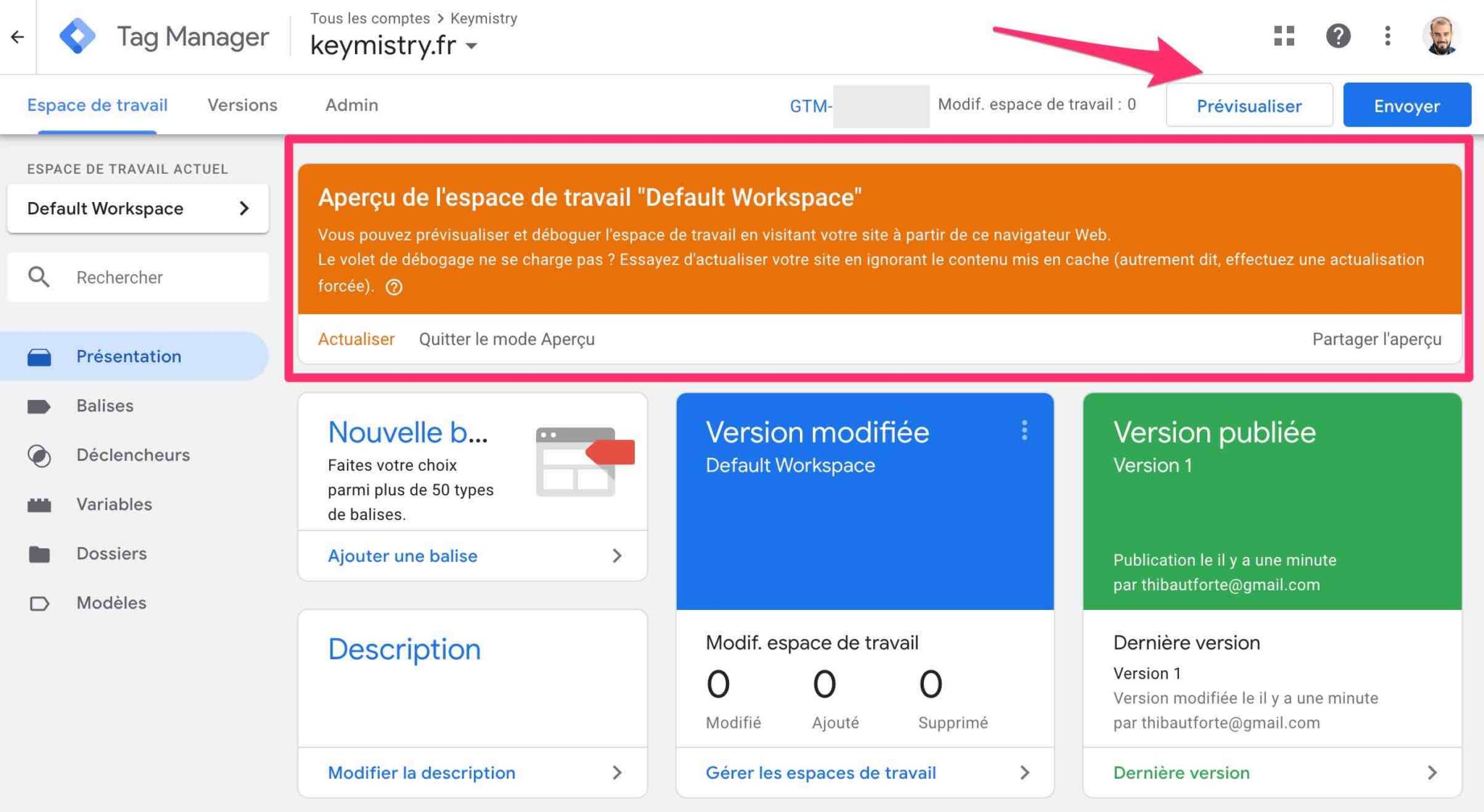Click Quitter le mode Aperçu
Viewport: 1484px width, 812px height.
[x=507, y=339]
